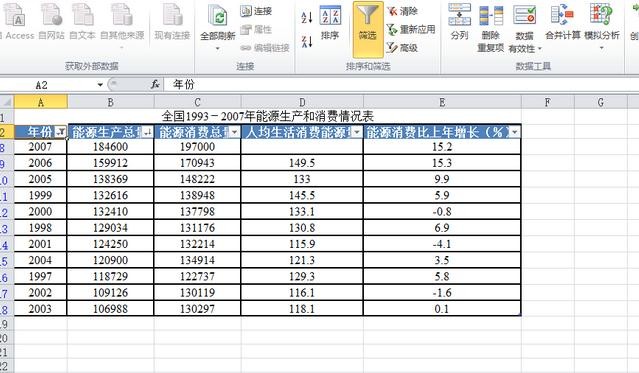639x373 pixels.
Task: Import data from Access
Action: (x=17, y=21)
